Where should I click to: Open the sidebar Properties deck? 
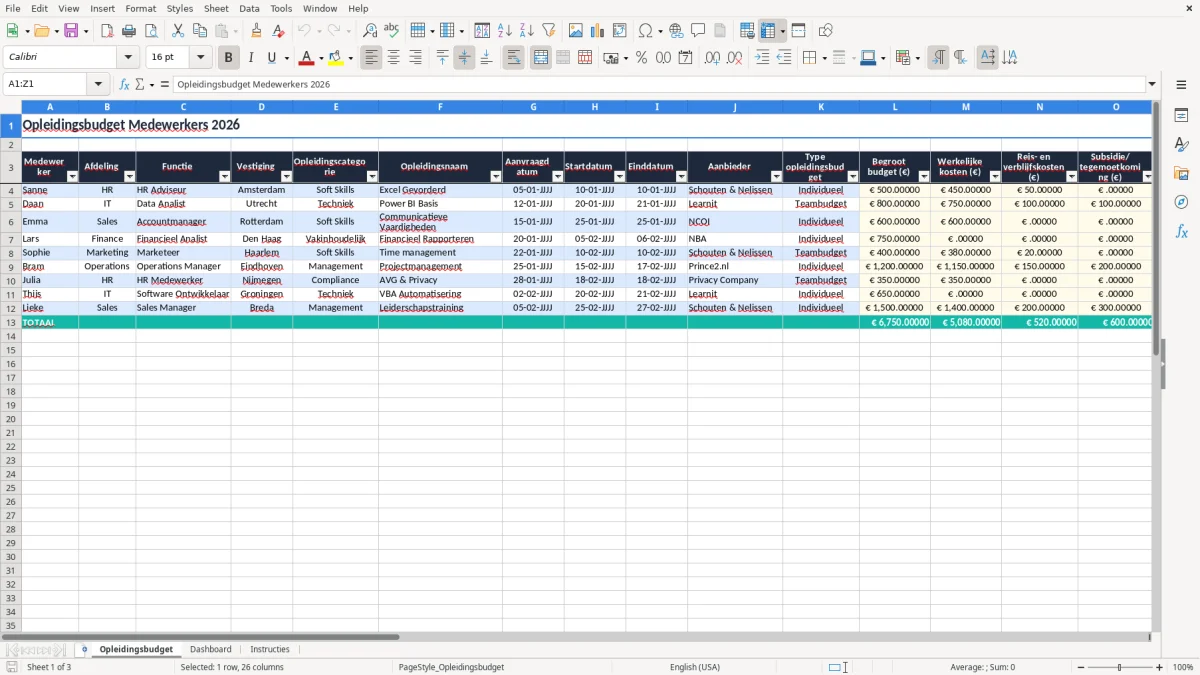pos(1181,115)
